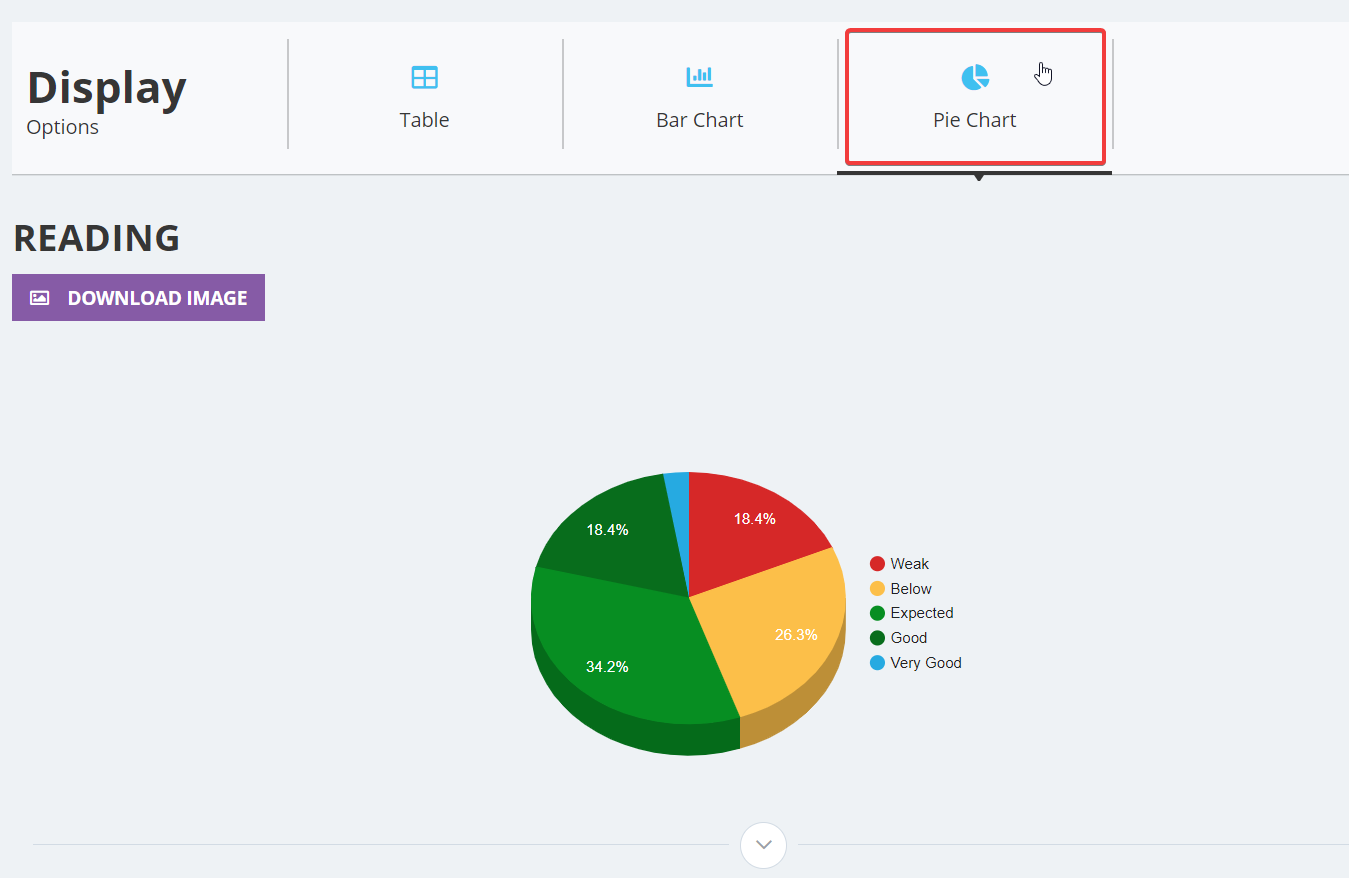Select the Pie Chart display tab
Viewport: 1349px width, 878px height.
click(x=975, y=96)
